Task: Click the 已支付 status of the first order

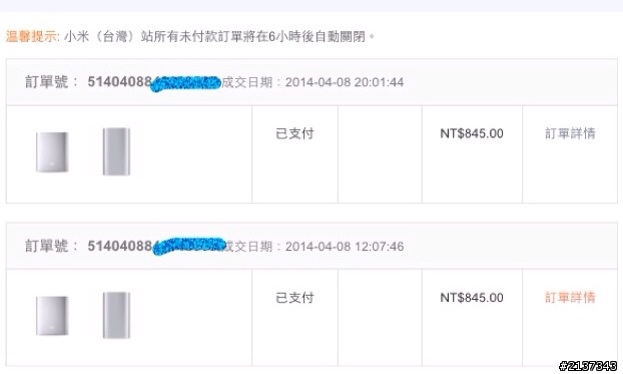Action: tap(295, 134)
